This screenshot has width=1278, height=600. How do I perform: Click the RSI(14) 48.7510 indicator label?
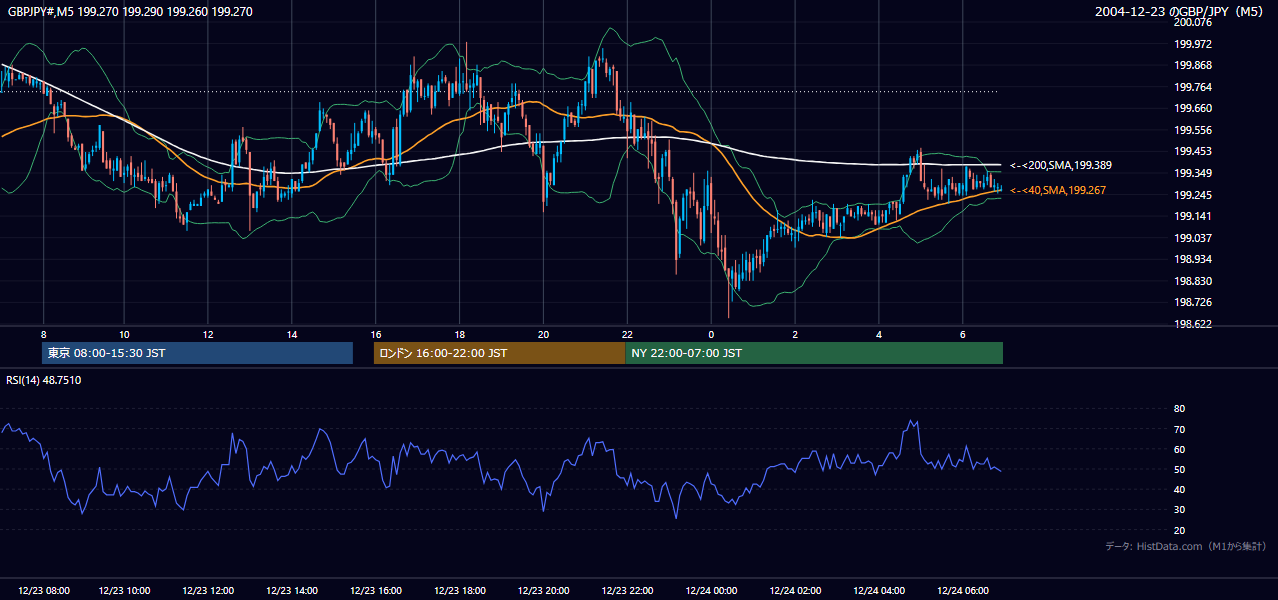[x=44, y=380]
